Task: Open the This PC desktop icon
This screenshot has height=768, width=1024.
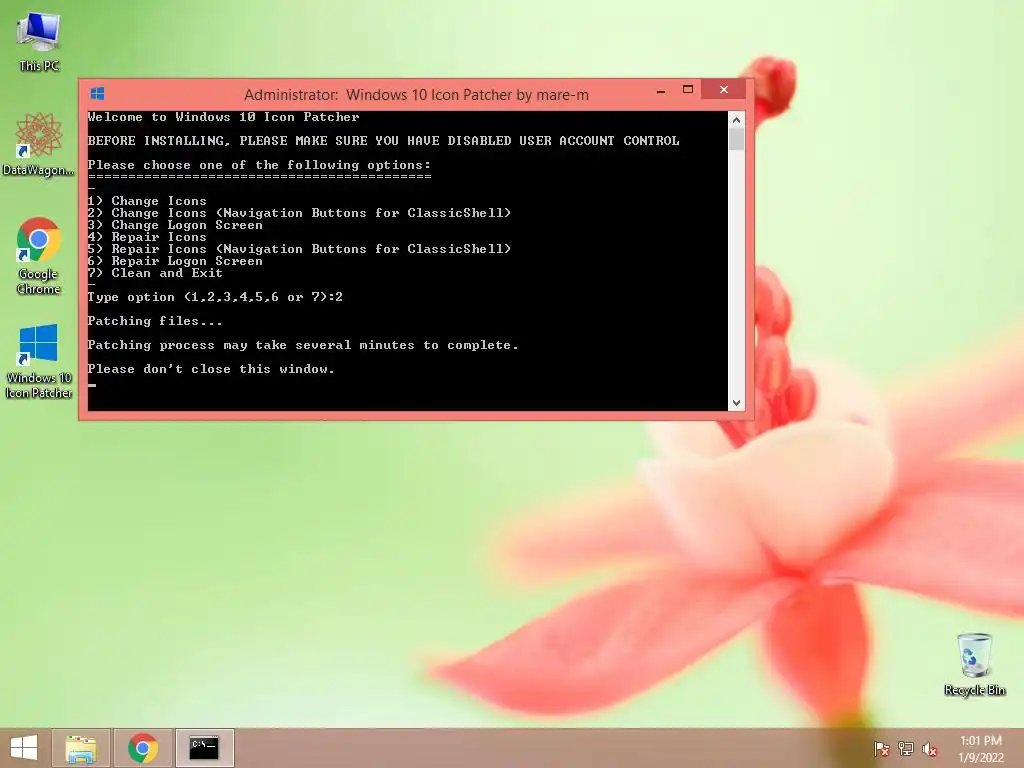Action: click(39, 40)
